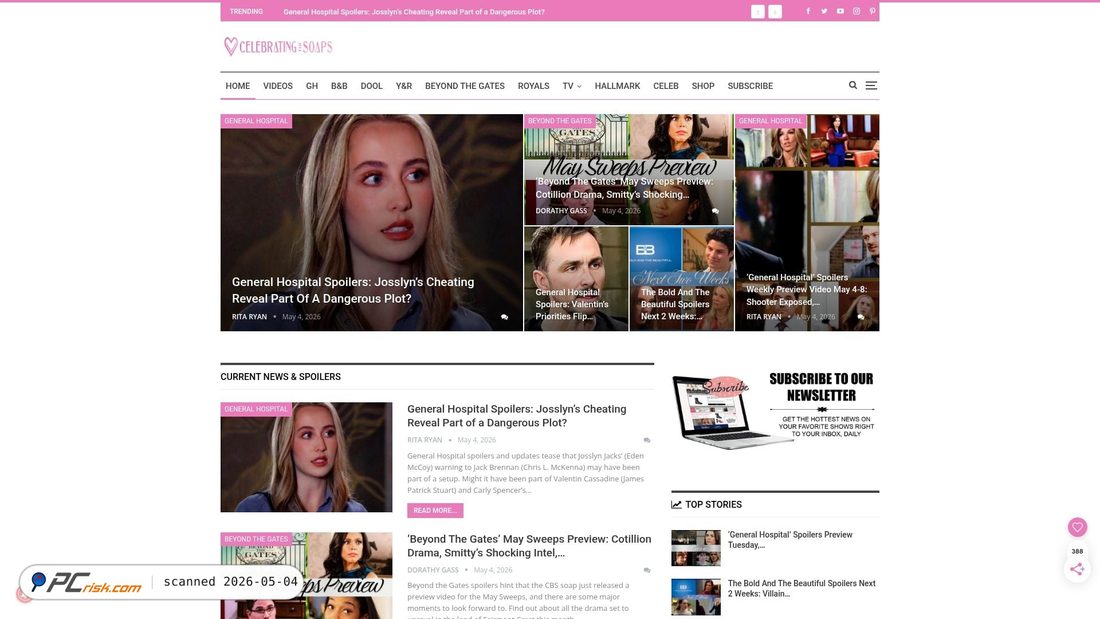This screenshot has width=1100, height=619.
Task: Open the ROYALS menu item
Action: tap(534, 86)
